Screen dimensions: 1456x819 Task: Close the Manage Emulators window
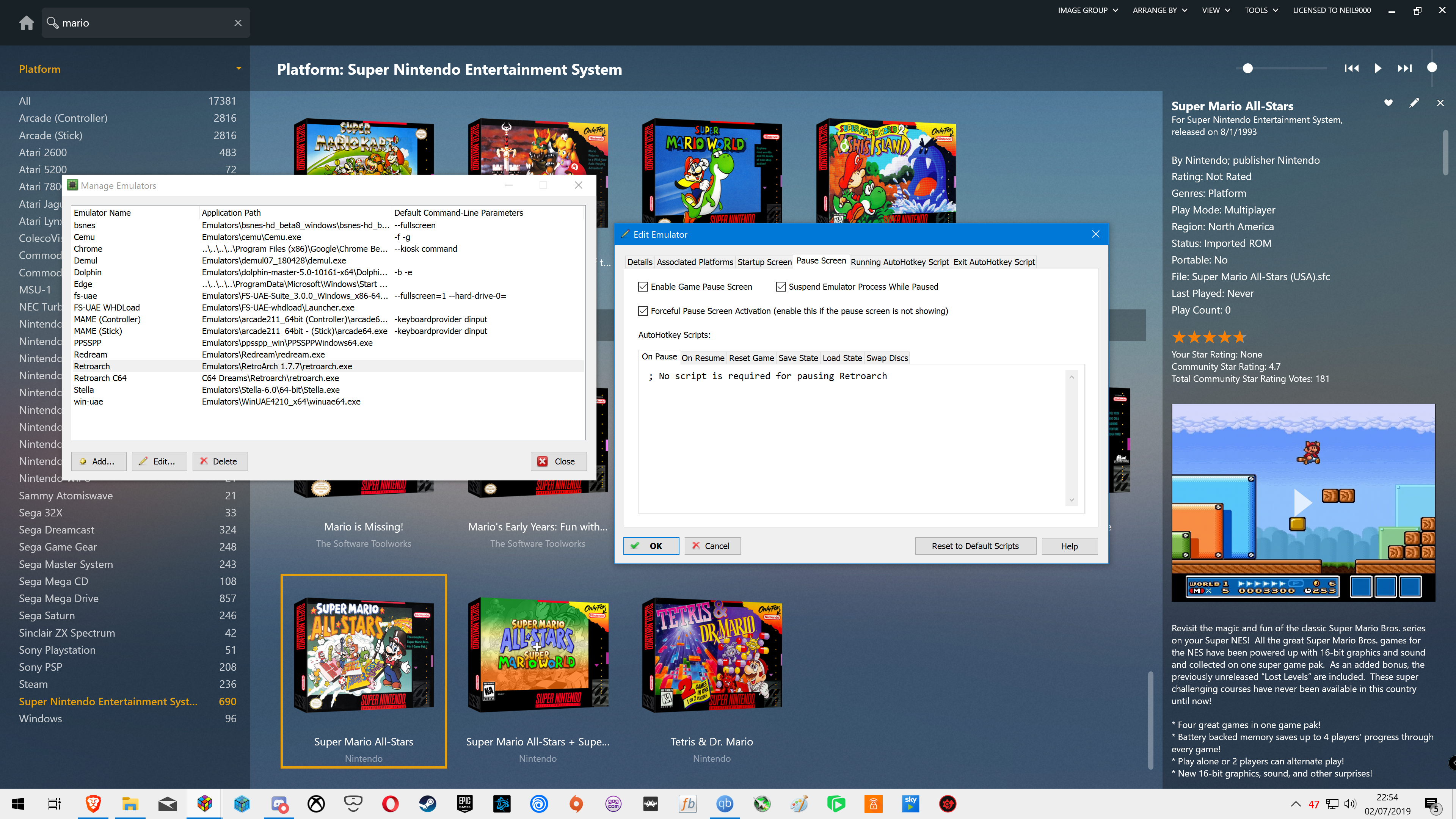pos(558,461)
